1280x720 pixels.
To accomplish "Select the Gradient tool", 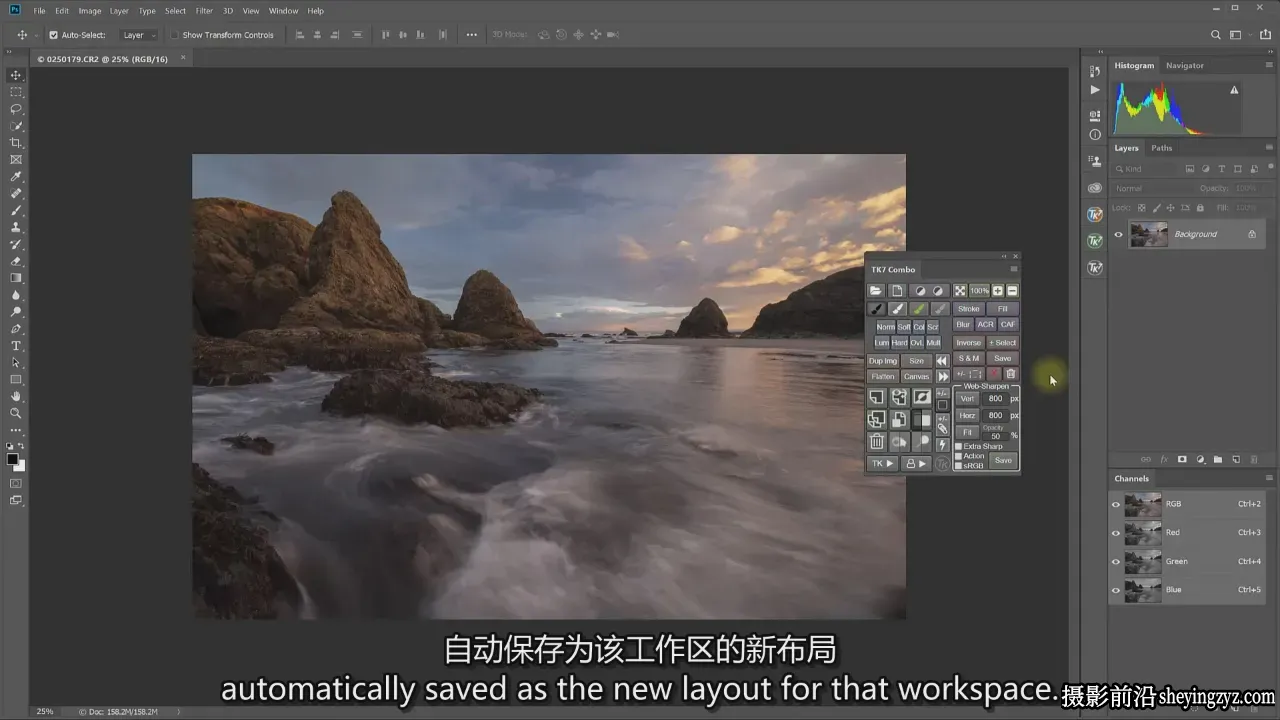I will pos(16,278).
